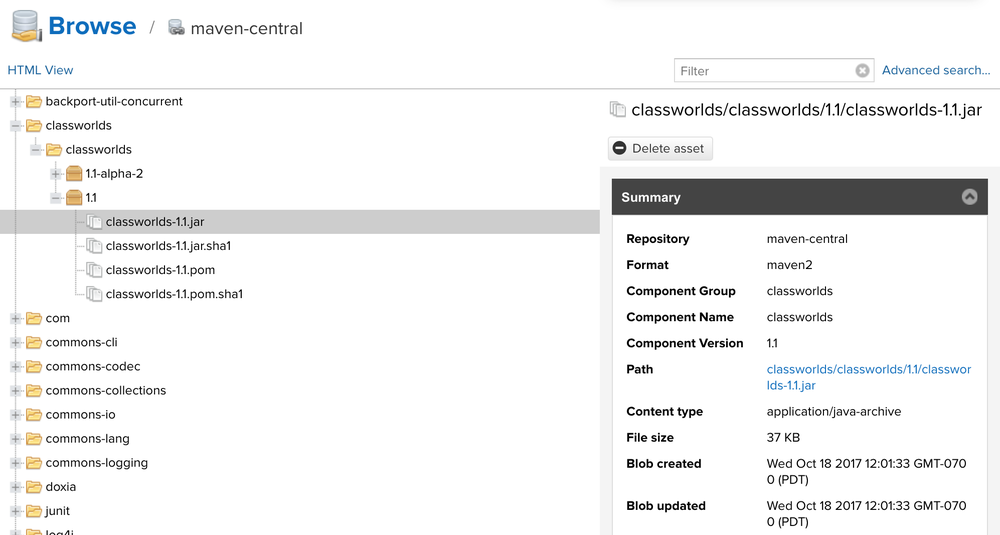The width and height of the screenshot is (1000, 535).
Task: Collapse the Summary panel with chevron
Action: pos(969,197)
